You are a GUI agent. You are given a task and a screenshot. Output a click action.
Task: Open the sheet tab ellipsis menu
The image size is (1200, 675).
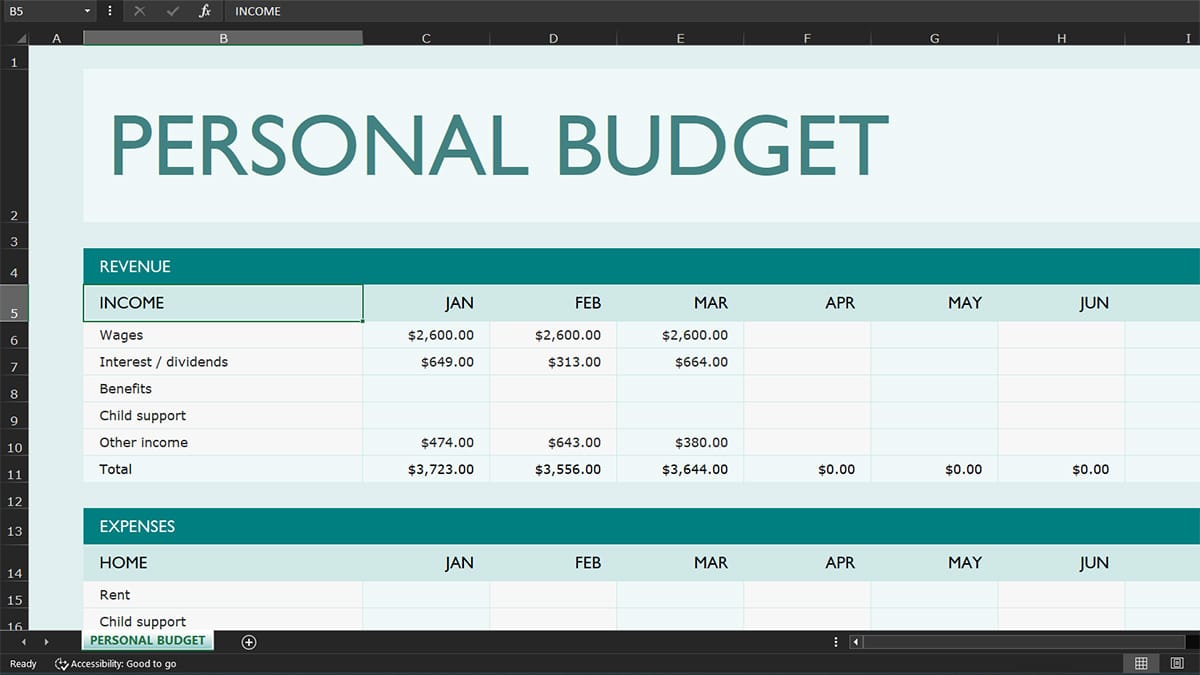836,641
